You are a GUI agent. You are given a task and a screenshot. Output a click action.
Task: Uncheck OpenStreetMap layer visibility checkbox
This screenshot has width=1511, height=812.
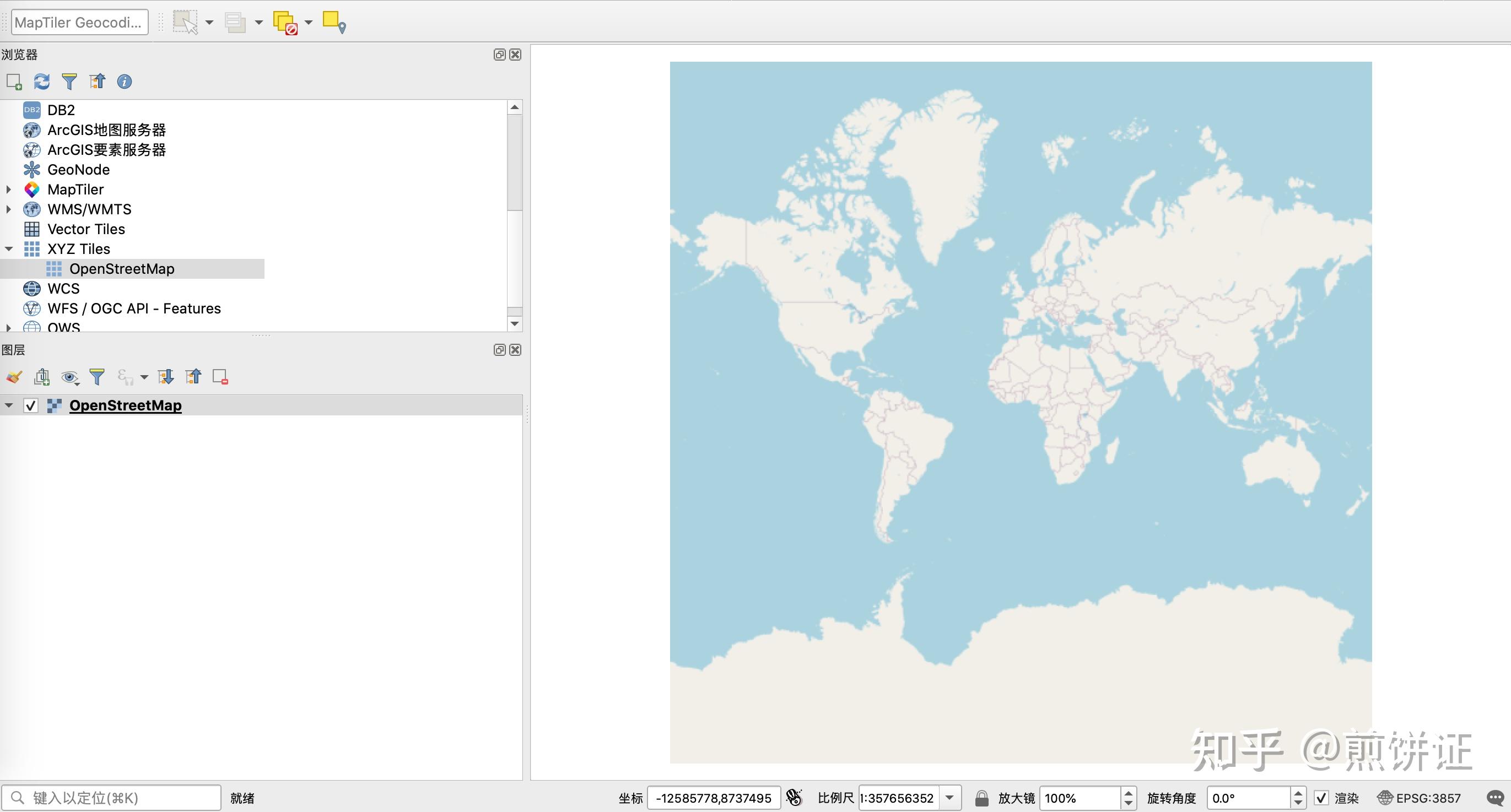(30, 405)
